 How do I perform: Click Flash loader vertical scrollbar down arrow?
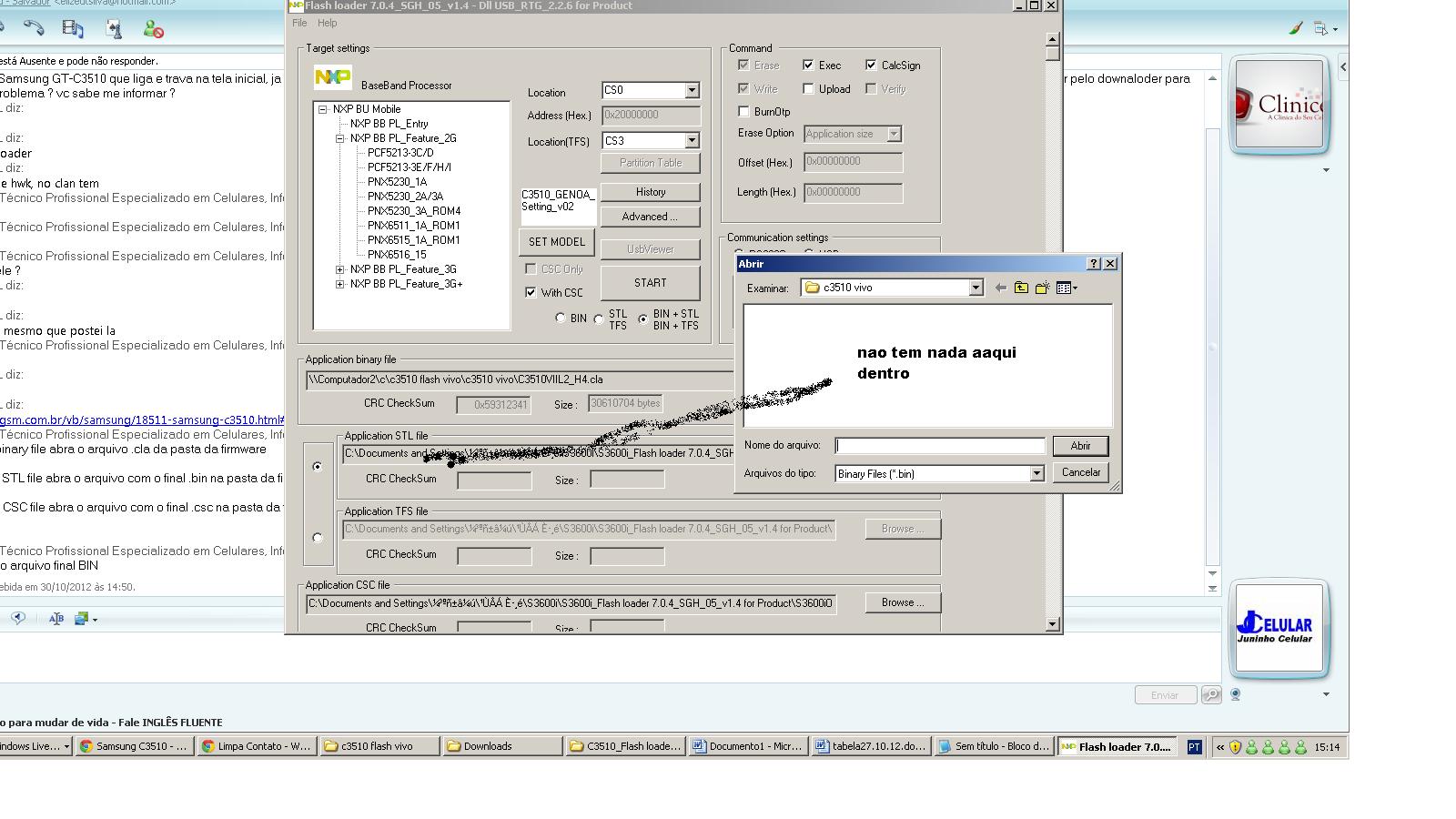(1053, 624)
